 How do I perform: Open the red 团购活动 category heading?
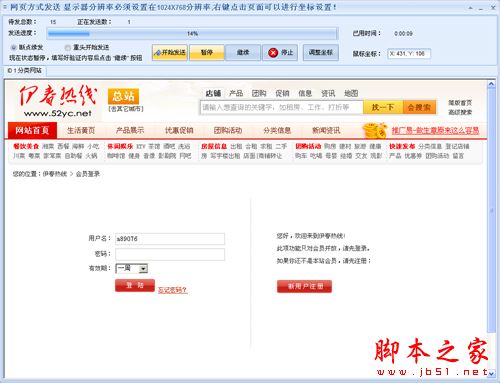click(308, 146)
